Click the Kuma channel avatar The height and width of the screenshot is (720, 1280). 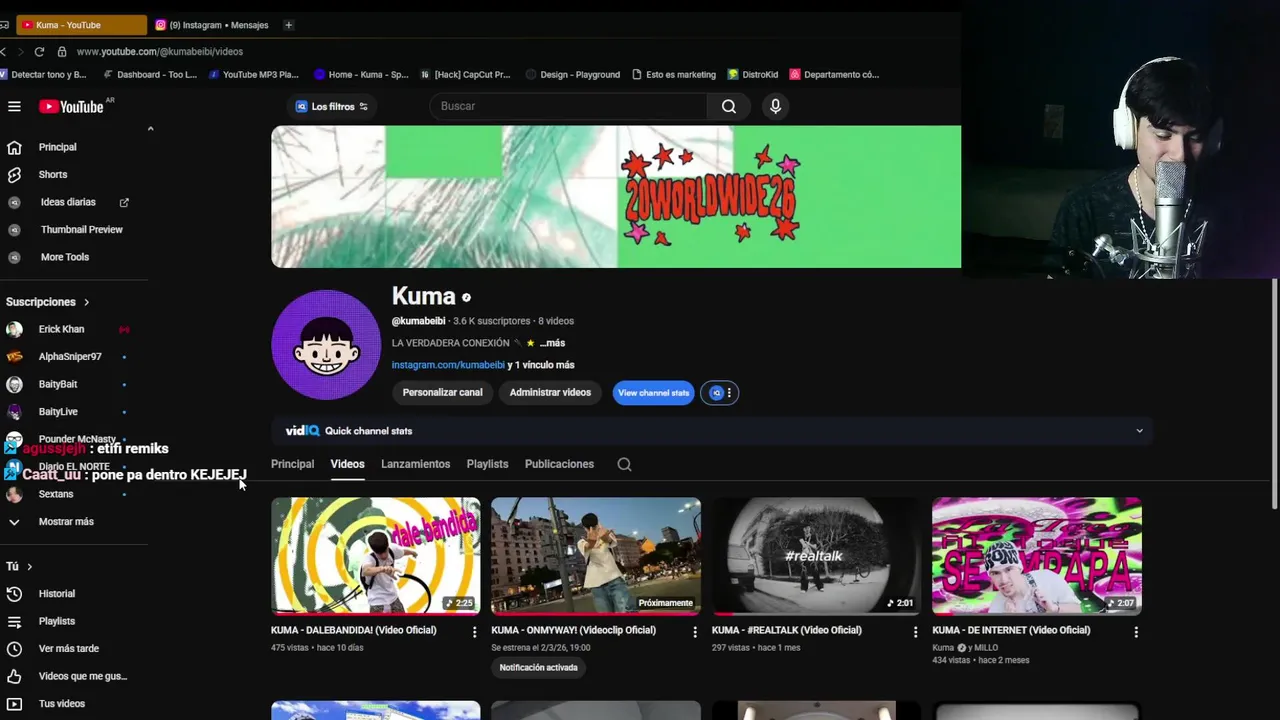326,345
